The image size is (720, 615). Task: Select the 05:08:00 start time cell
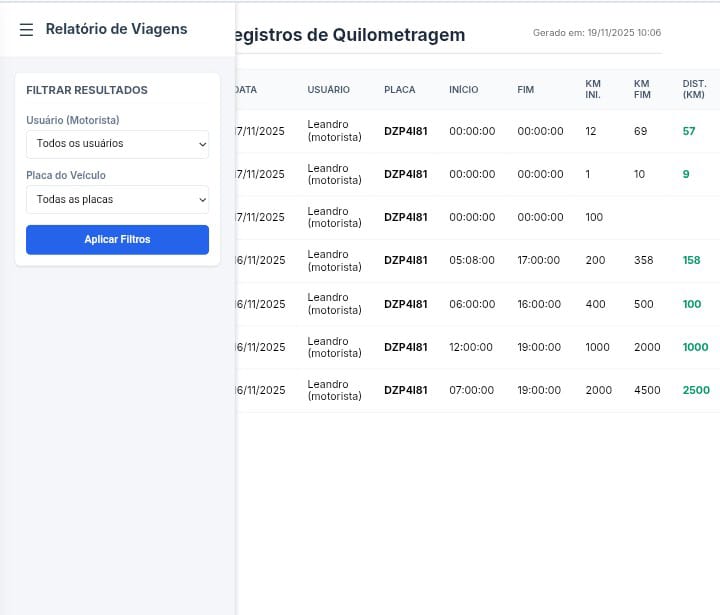click(x=472, y=261)
